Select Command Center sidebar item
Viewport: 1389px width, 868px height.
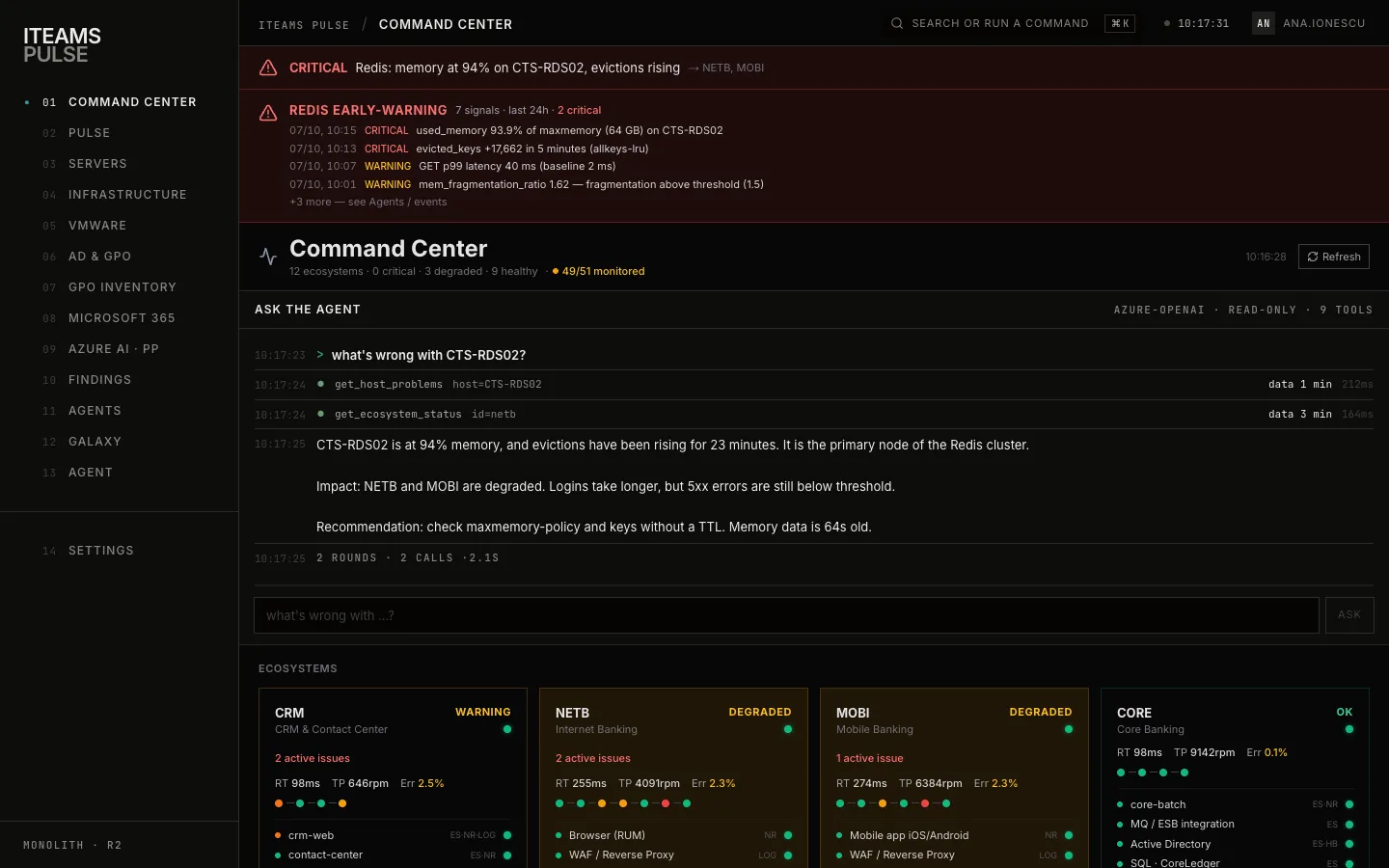(120, 102)
